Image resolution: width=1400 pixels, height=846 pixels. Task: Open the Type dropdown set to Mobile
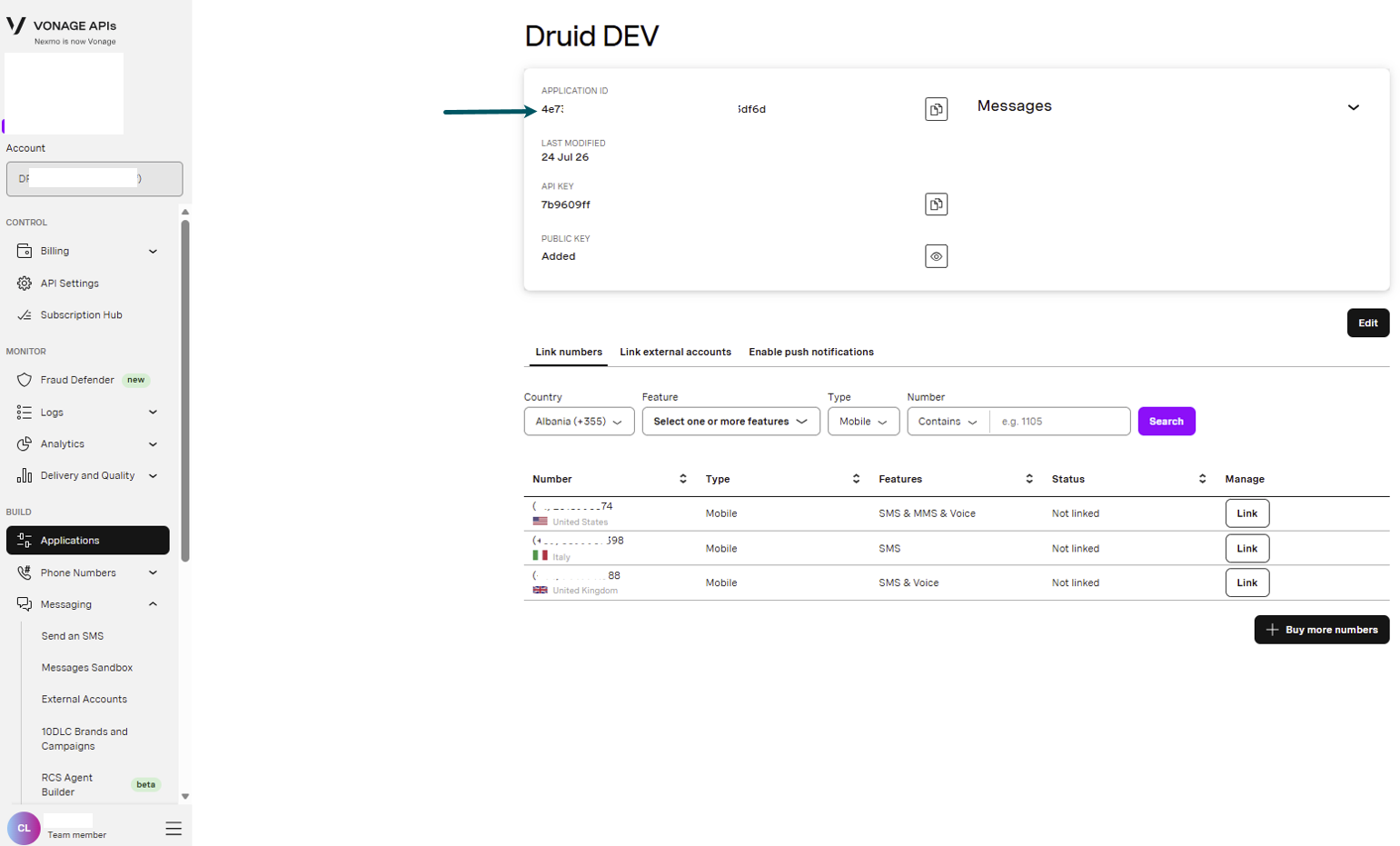[863, 422]
